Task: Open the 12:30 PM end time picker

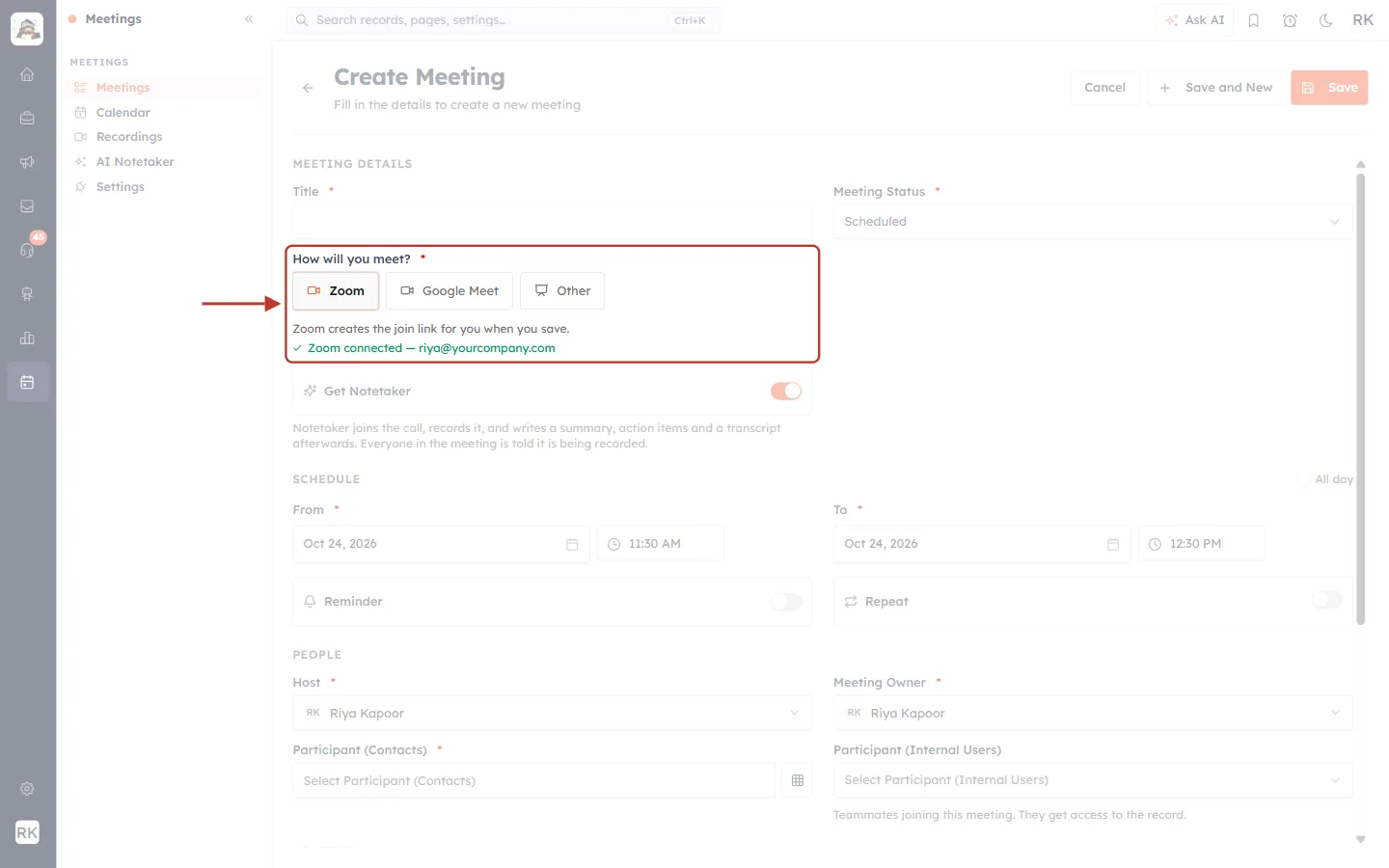Action: tap(1202, 544)
